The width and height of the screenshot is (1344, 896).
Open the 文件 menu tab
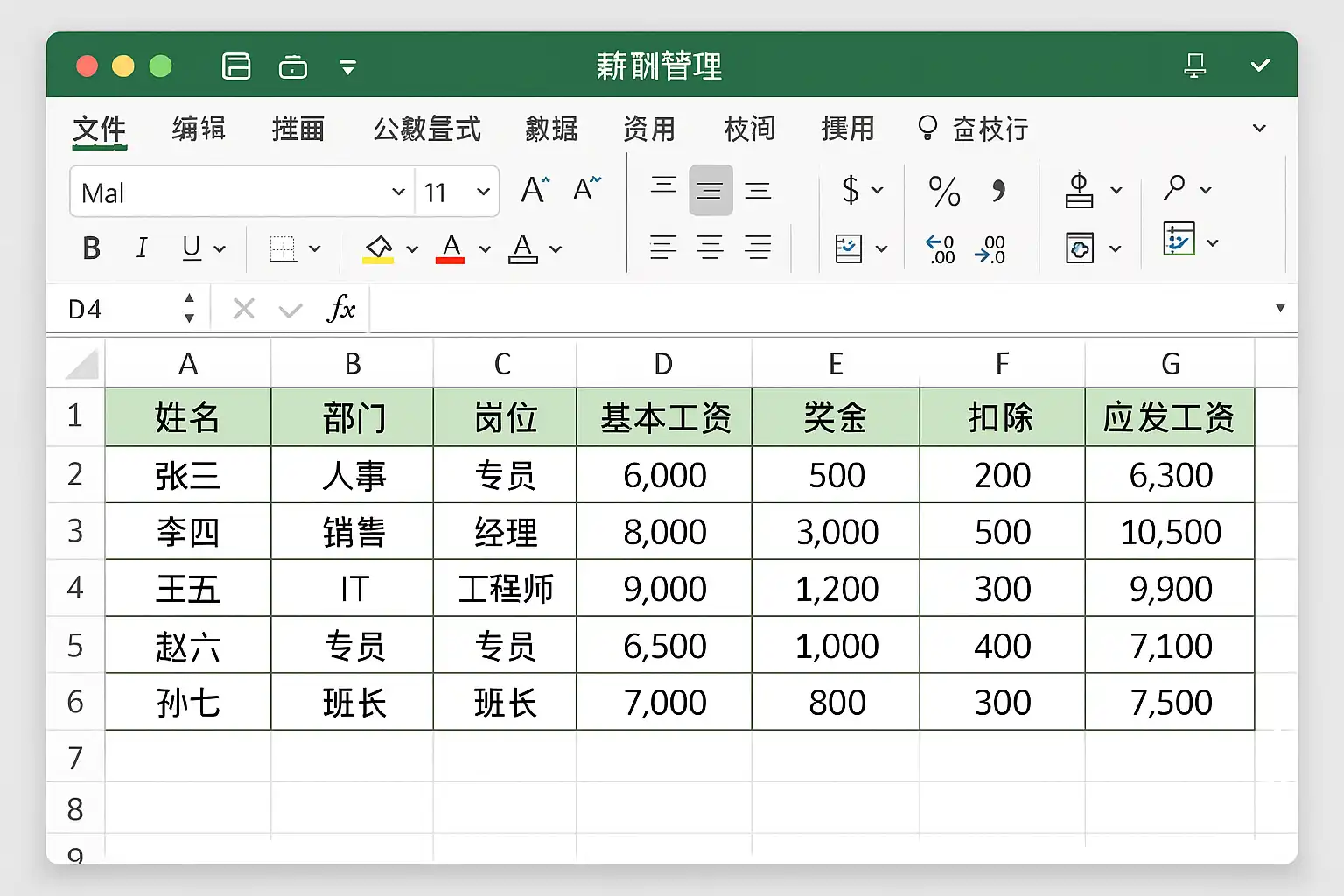99,129
